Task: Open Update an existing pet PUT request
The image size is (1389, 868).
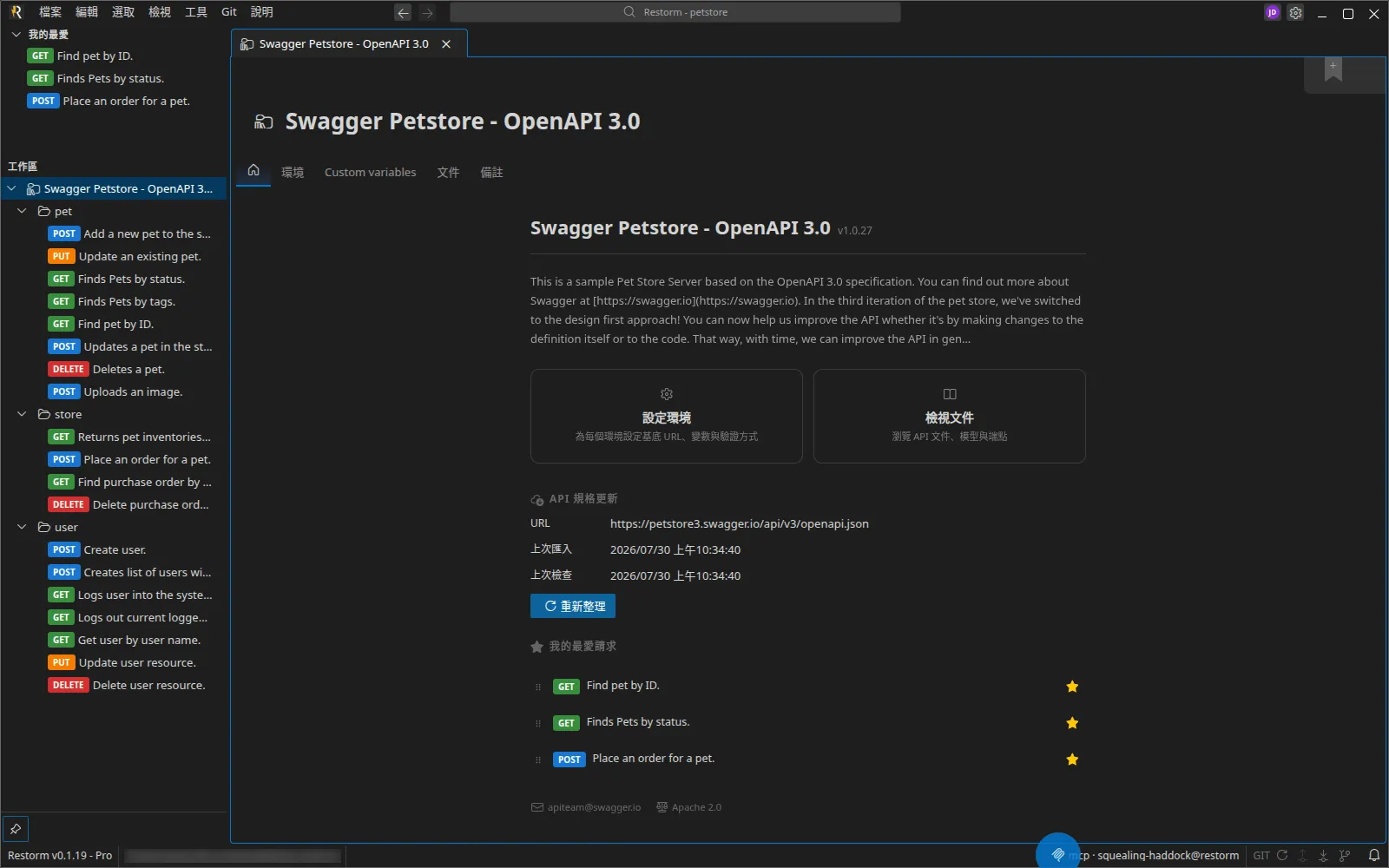Action: tap(125, 256)
